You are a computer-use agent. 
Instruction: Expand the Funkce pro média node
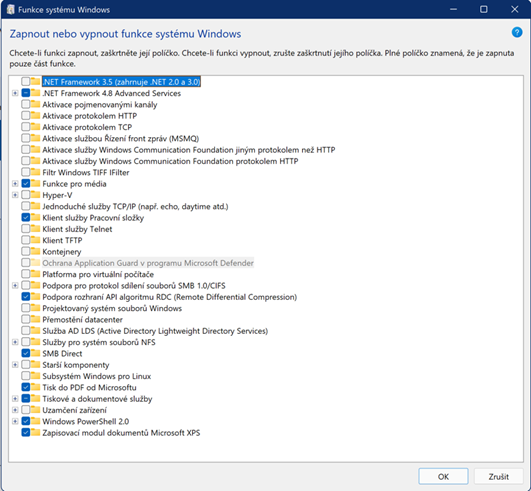point(15,184)
